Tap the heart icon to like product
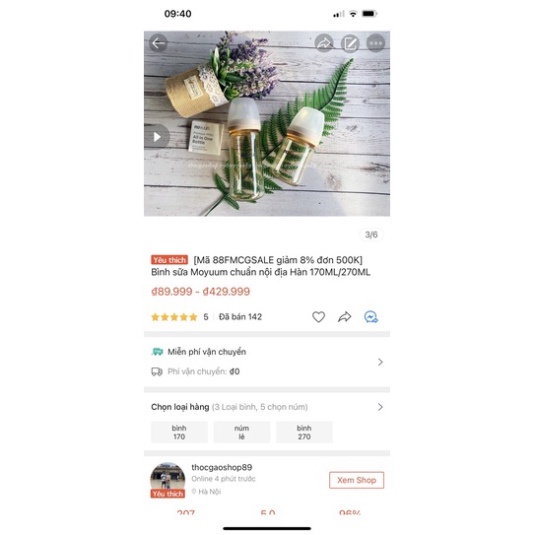 [x=318, y=317]
